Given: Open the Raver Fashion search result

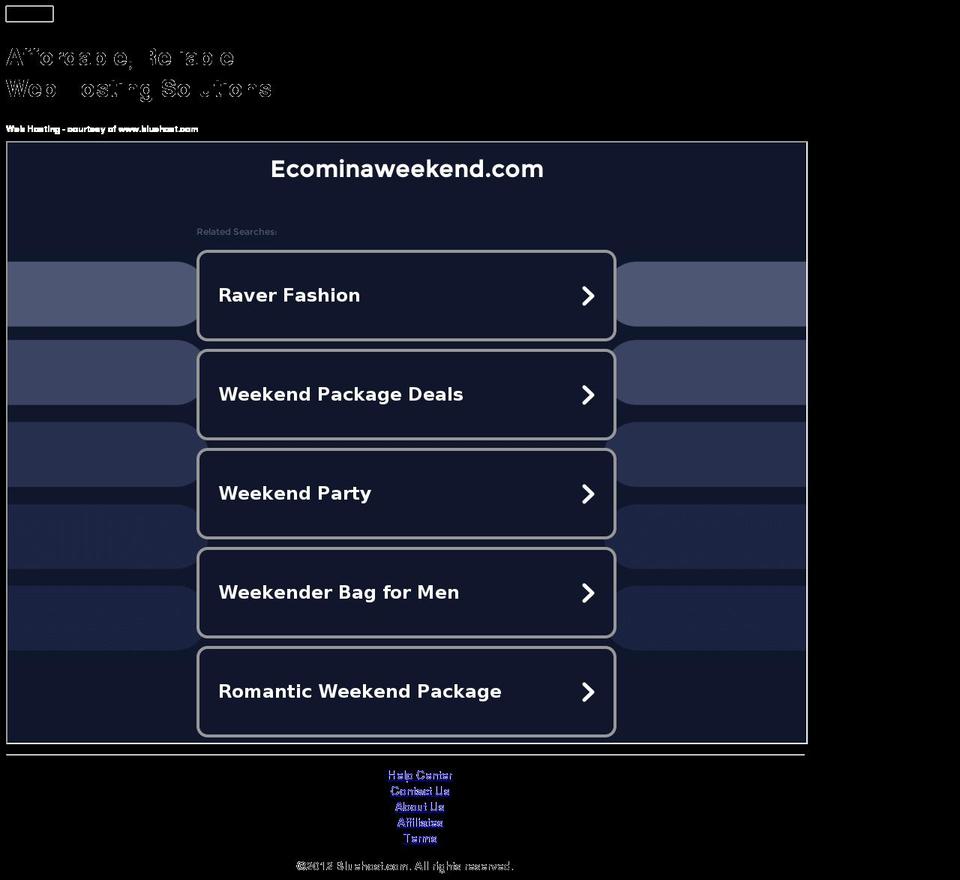Looking at the screenshot, I should [x=406, y=295].
